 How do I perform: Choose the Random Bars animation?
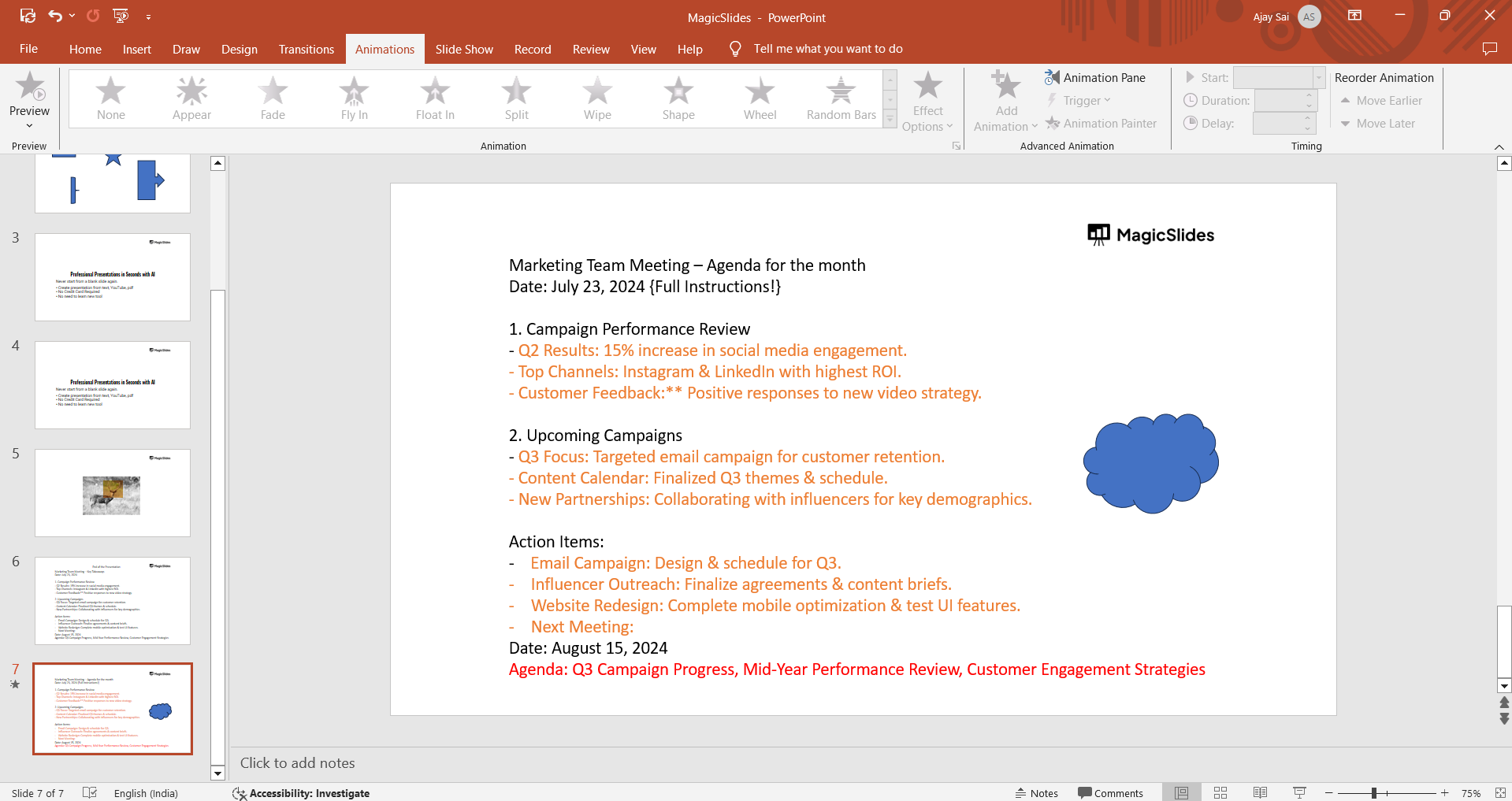(x=841, y=98)
